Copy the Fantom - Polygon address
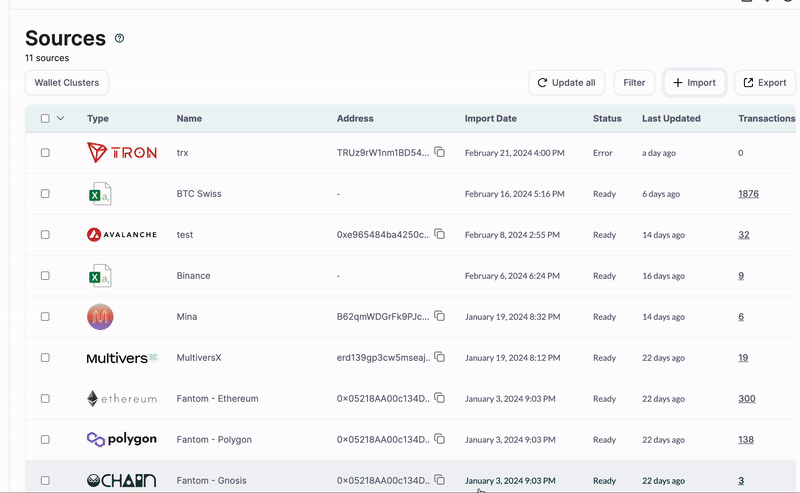The image size is (800, 493). (x=439, y=439)
